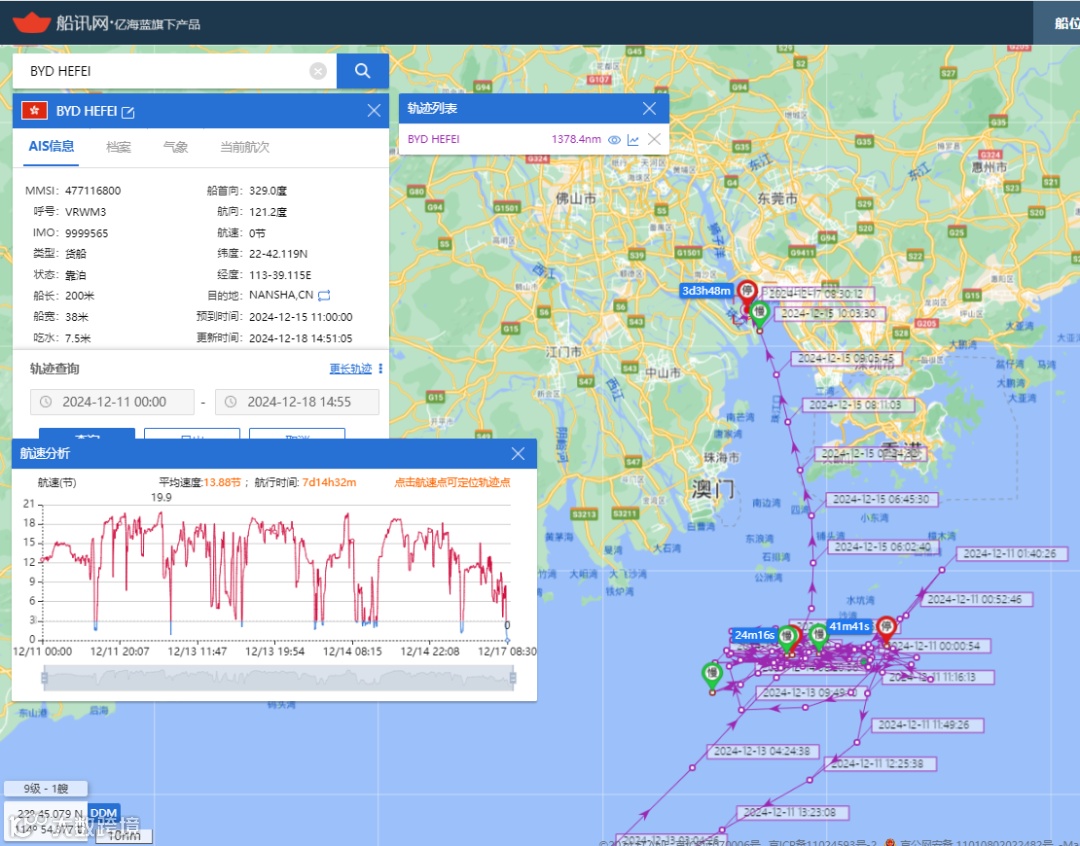This screenshot has height=846, width=1080.
Task: Click the track end time field 2024-12-18 14:55
Action: pos(297,402)
